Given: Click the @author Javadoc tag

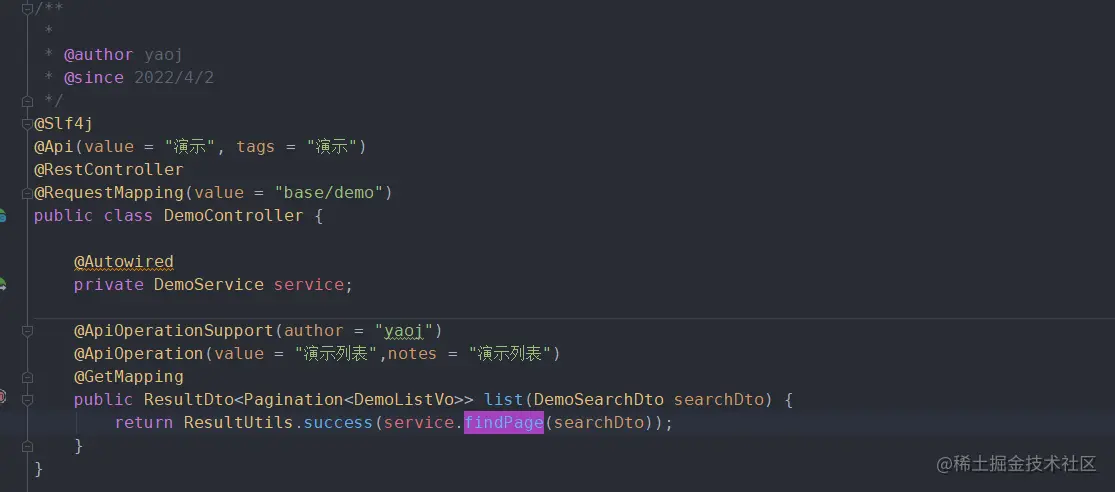Looking at the screenshot, I should (x=99, y=55).
